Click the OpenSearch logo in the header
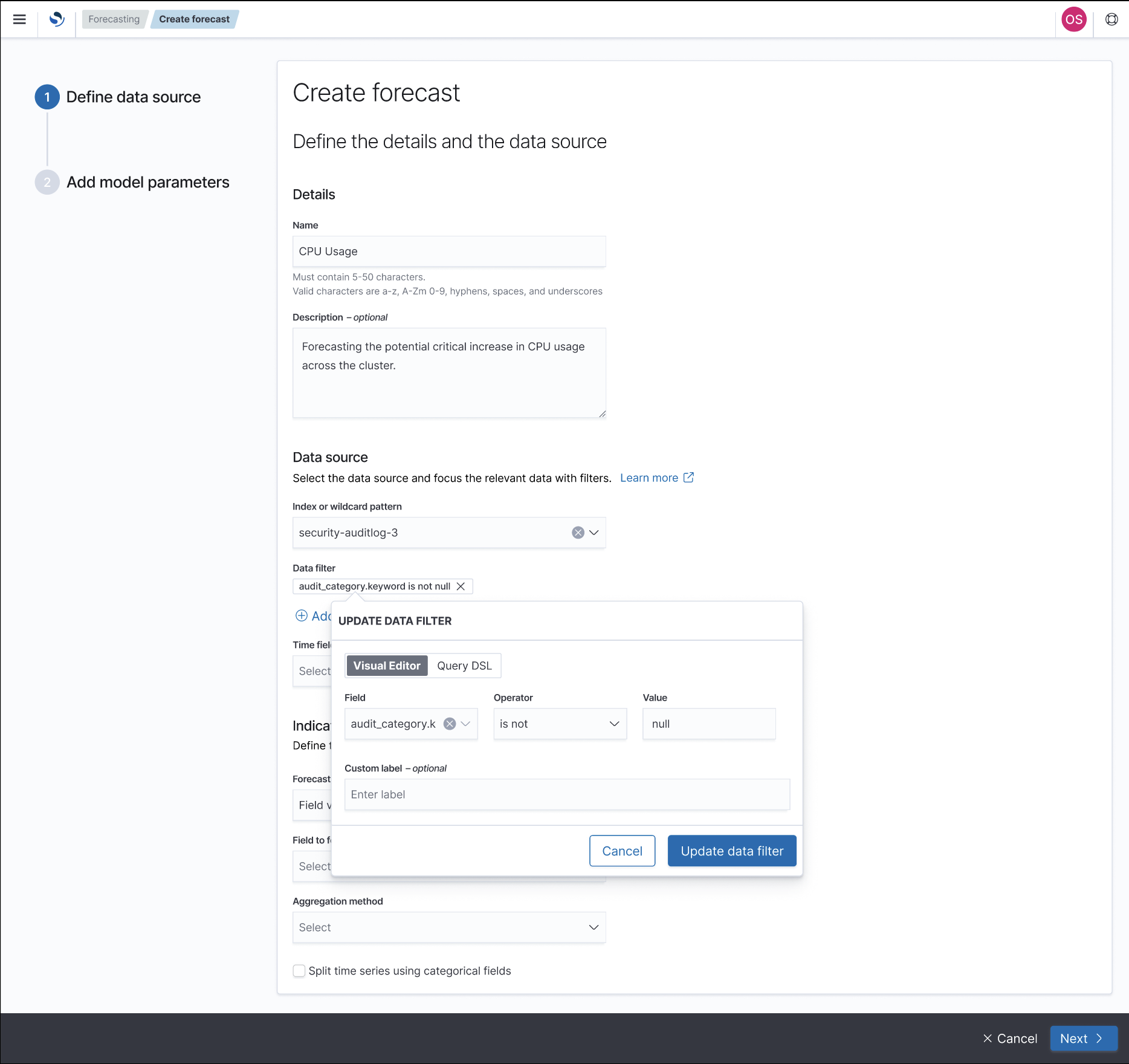 57,19
